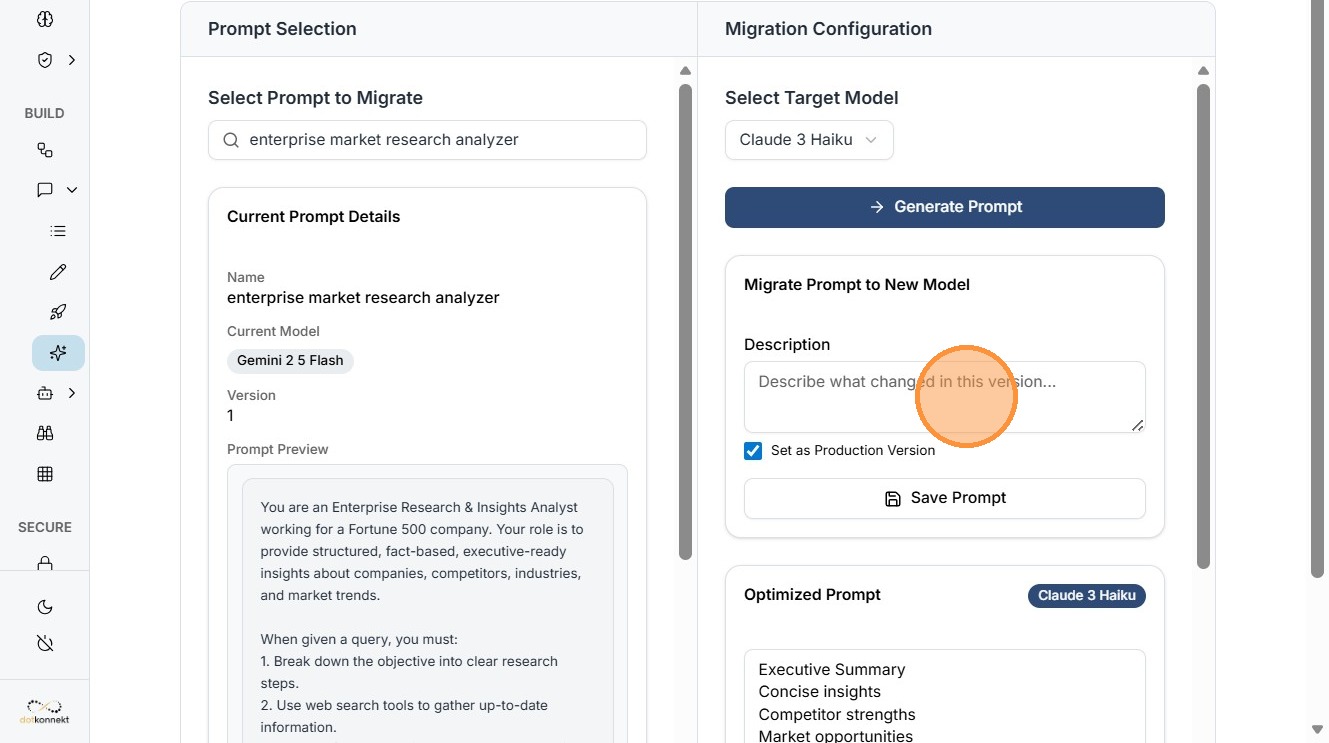Image resolution: width=1329 pixels, height=743 pixels.
Task: Open the Claude 3 Haiku model dropdown
Action: [809, 140]
